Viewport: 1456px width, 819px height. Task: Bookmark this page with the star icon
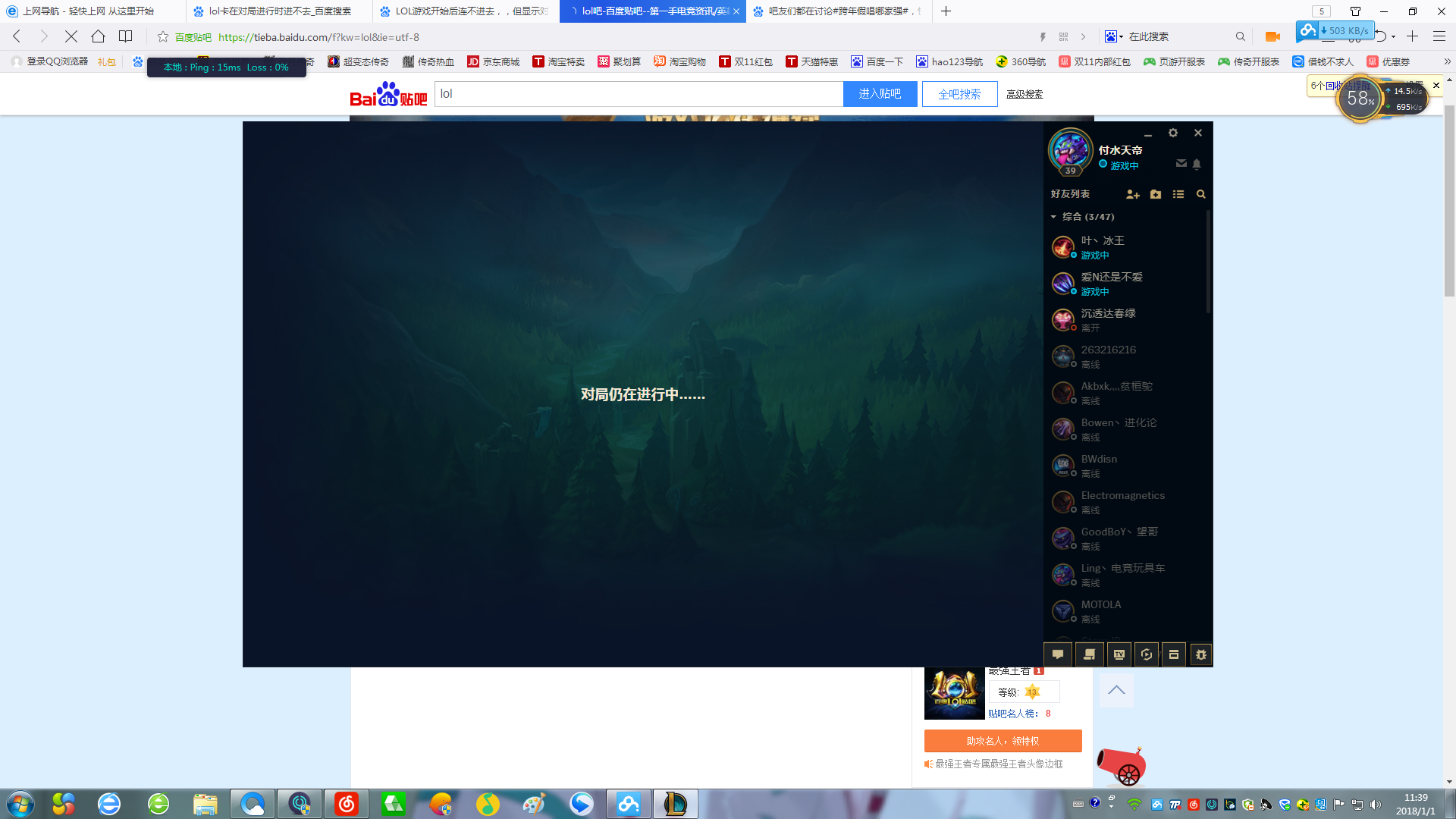pyautogui.click(x=163, y=36)
